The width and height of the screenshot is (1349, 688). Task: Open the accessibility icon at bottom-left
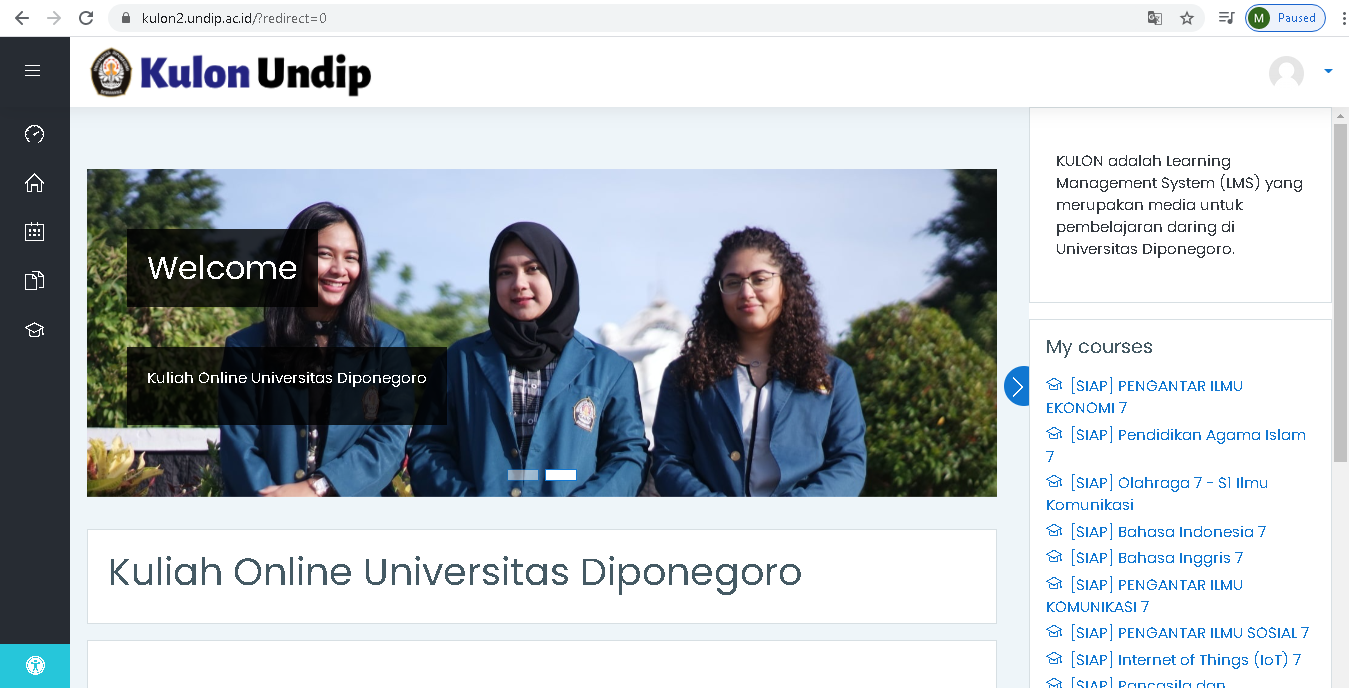click(35, 666)
